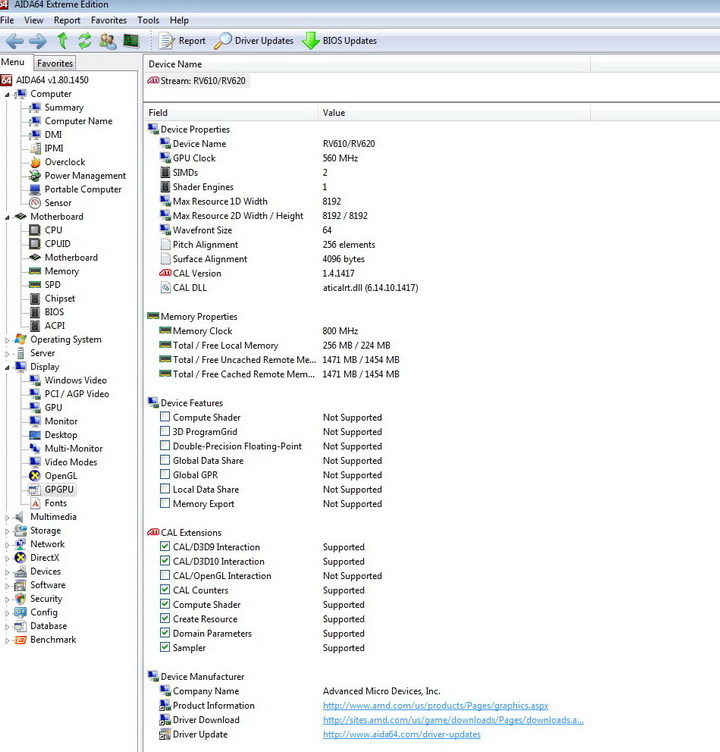This screenshot has height=752, width=720.
Task: Toggle Double-Precision Floating-Point checkbox
Action: (x=165, y=445)
